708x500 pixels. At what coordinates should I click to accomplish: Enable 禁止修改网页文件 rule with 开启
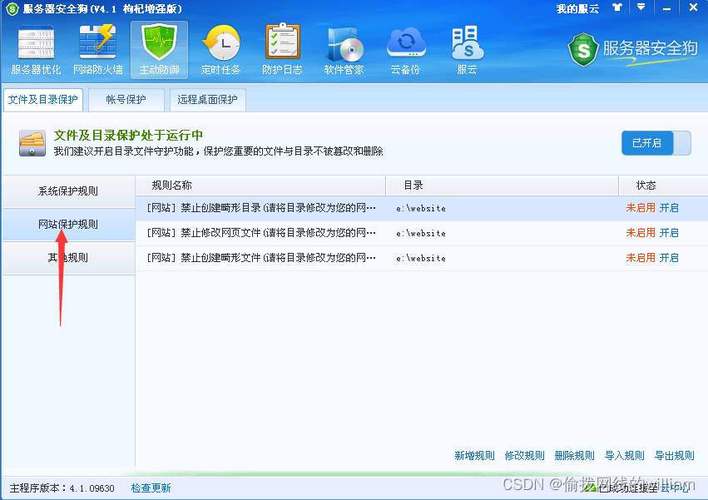click(669, 232)
